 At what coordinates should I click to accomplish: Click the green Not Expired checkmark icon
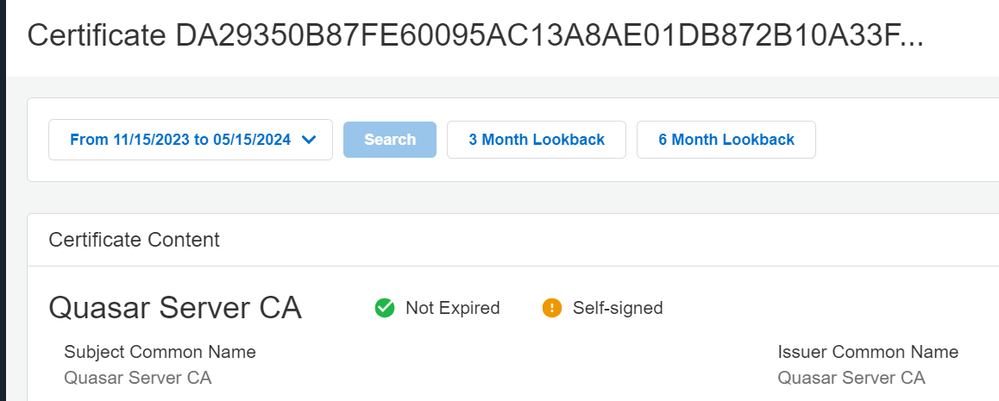click(384, 308)
